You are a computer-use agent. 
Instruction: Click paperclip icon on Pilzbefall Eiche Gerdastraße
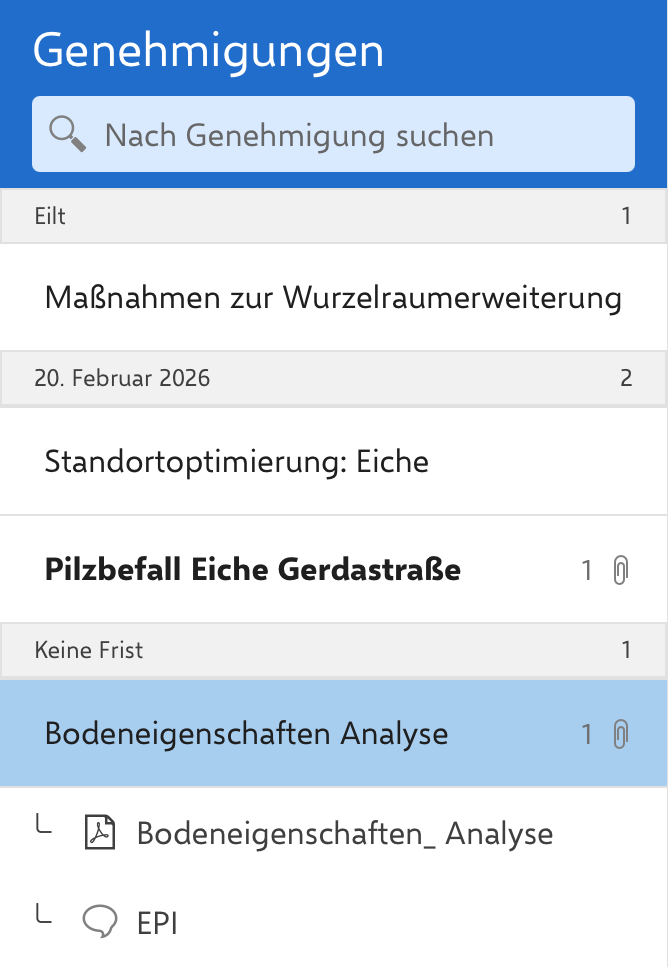coord(620,571)
